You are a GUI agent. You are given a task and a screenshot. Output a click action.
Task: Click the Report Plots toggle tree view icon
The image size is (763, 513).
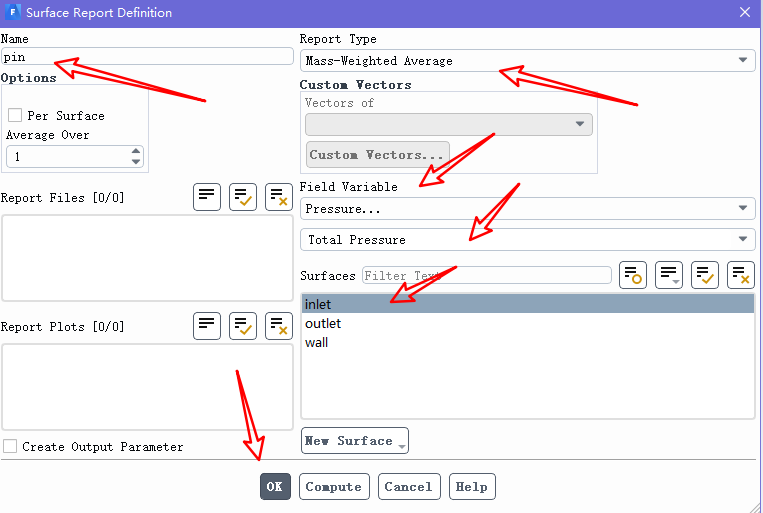click(207, 326)
